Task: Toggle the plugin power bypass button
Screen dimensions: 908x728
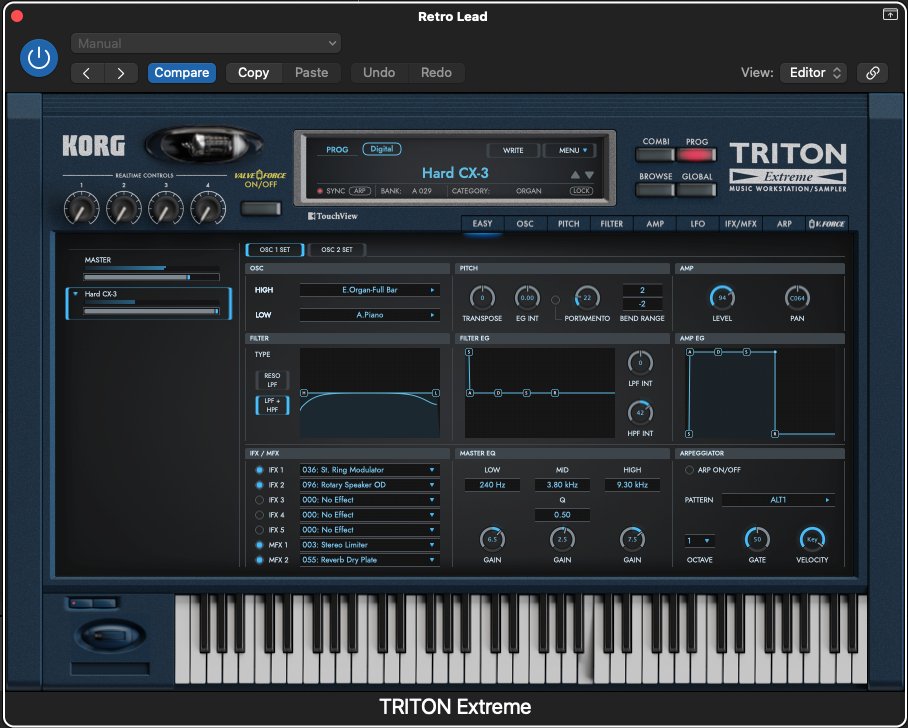Action: pos(39,58)
